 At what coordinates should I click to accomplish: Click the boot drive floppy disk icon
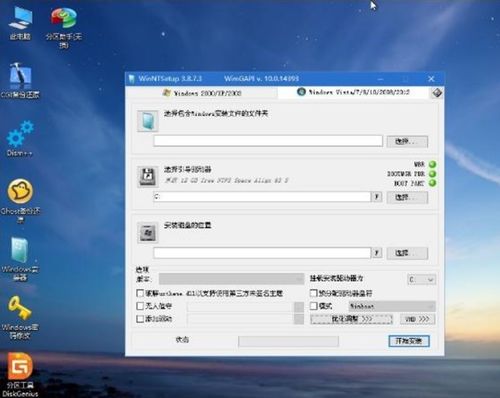(148, 176)
